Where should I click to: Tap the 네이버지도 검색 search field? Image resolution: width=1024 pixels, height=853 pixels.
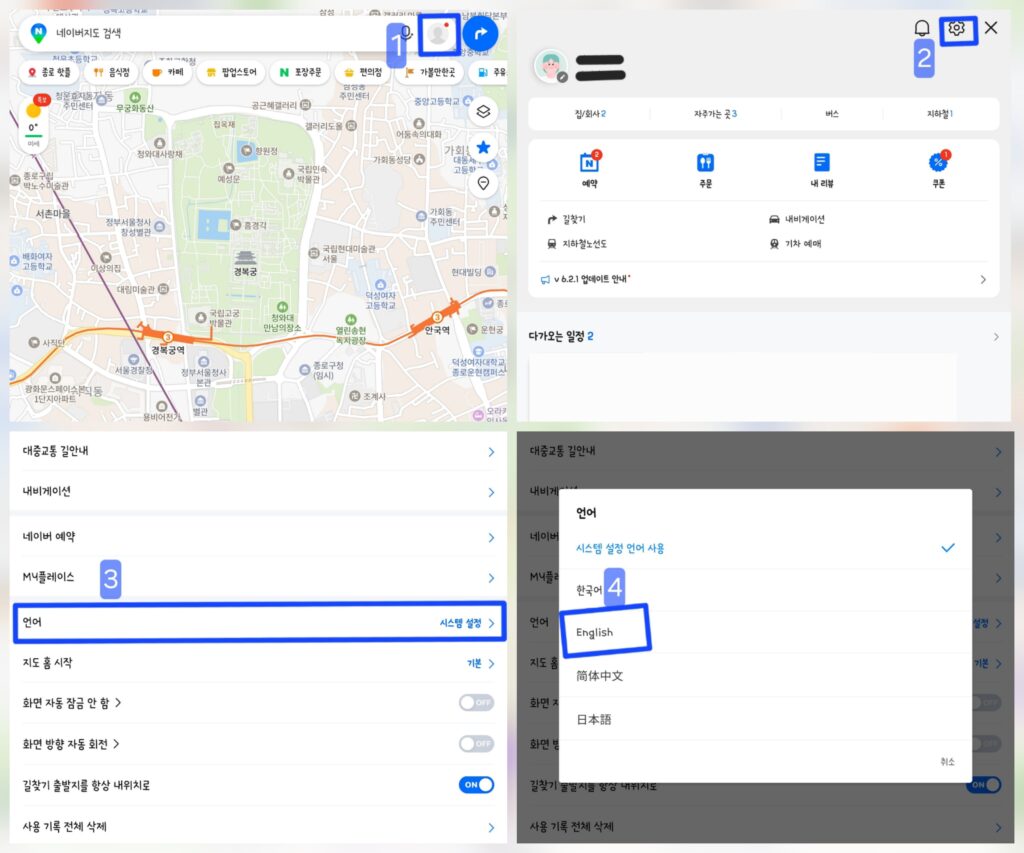200,34
